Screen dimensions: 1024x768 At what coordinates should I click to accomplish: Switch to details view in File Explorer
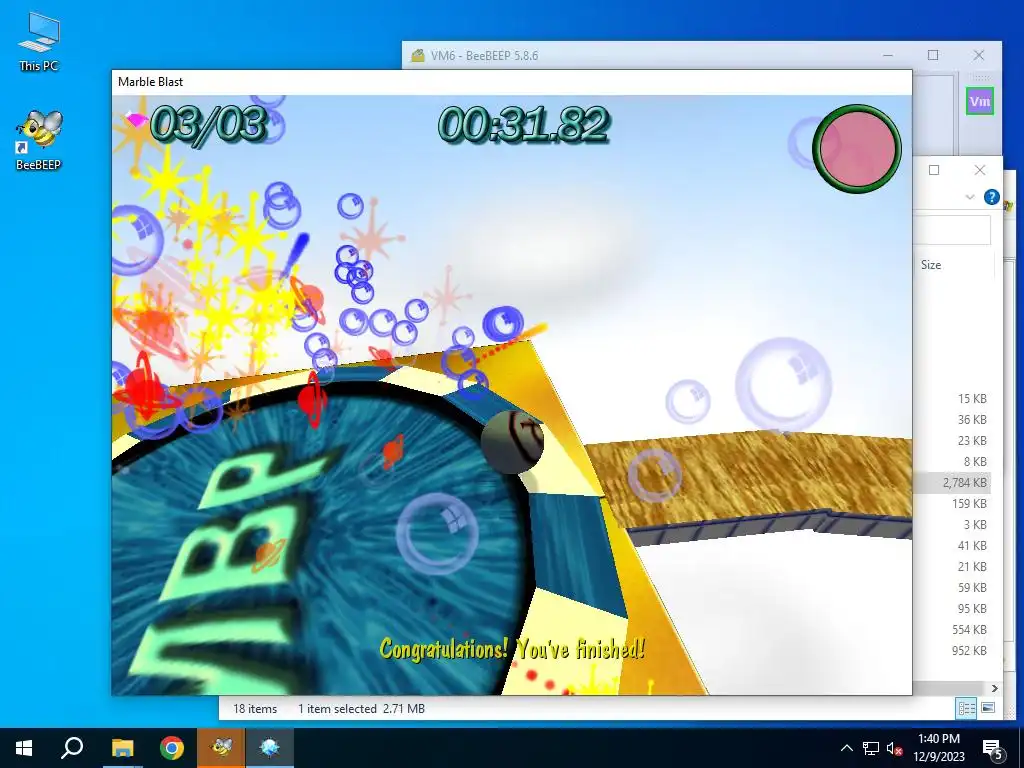(x=966, y=708)
